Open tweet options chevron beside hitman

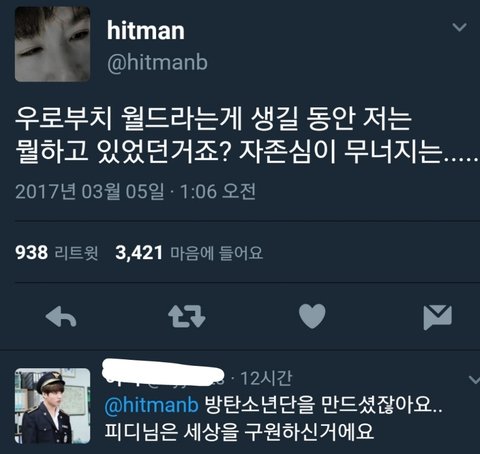point(459,27)
